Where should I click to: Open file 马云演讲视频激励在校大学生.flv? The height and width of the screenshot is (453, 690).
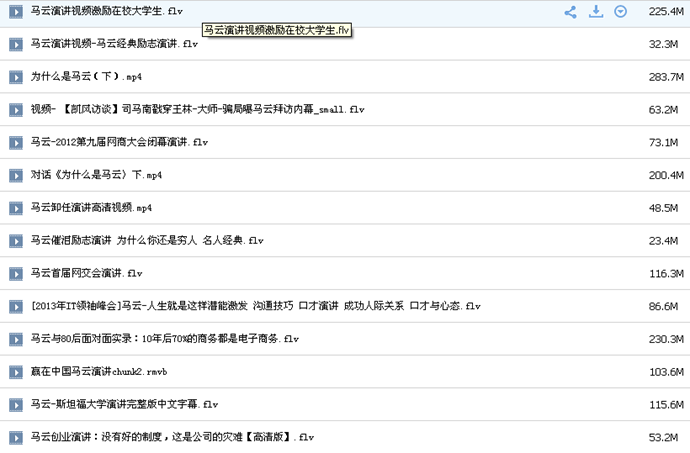[x=106, y=11]
